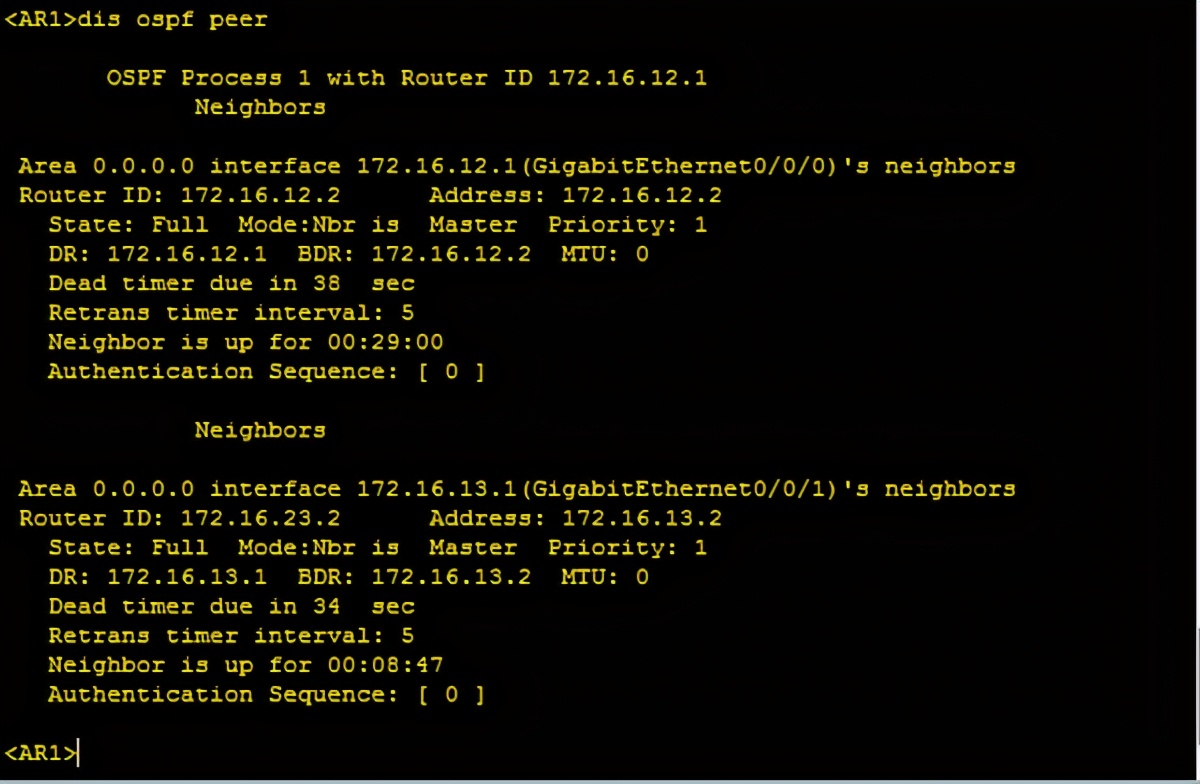Click neighbor Router ID 172.16.12.2
Viewport: 1200px width, 784px height.
[x=260, y=195]
